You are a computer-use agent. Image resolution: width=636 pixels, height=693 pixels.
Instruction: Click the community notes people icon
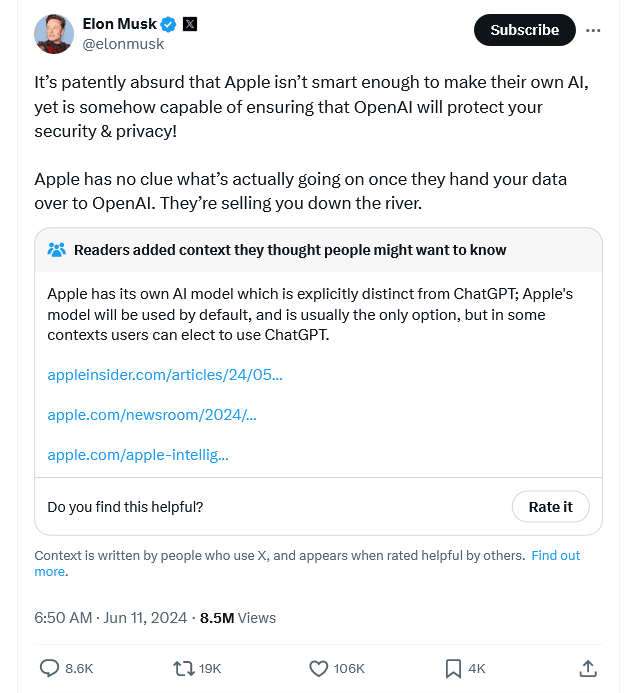click(57, 250)
